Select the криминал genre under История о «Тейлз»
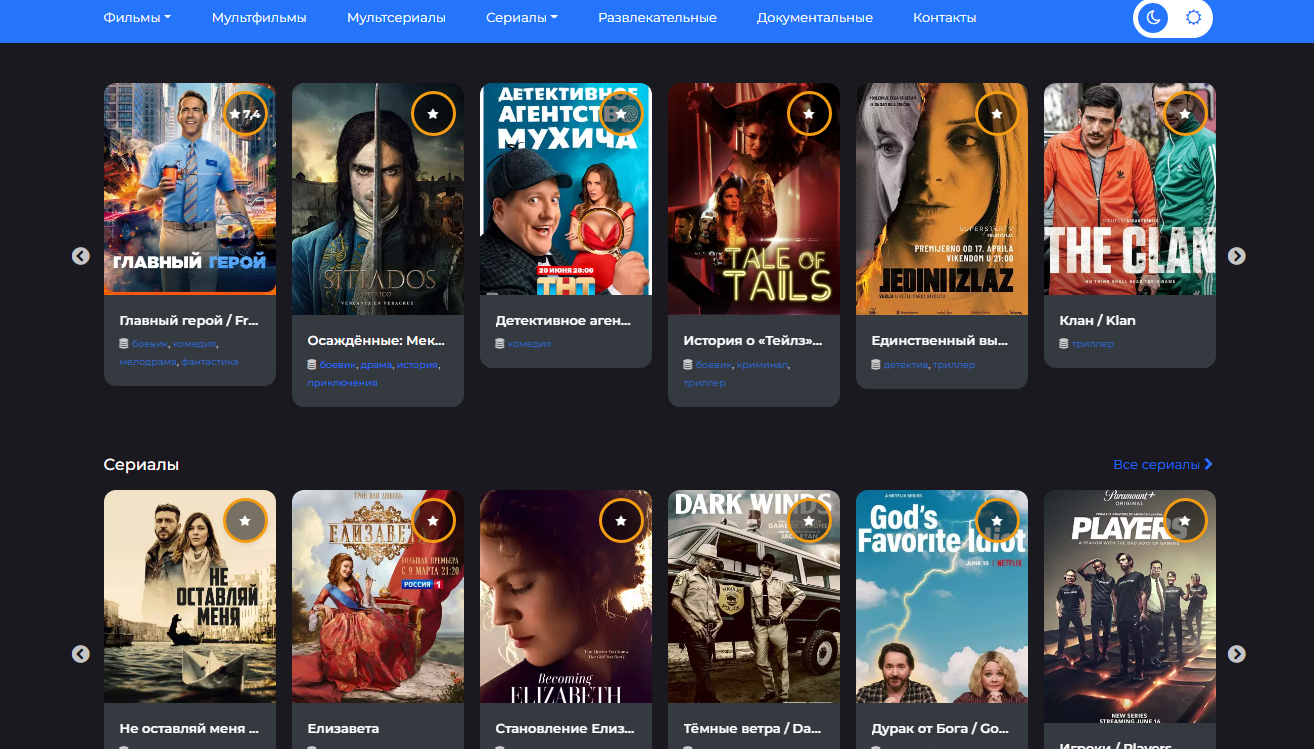 coord(762,364)
